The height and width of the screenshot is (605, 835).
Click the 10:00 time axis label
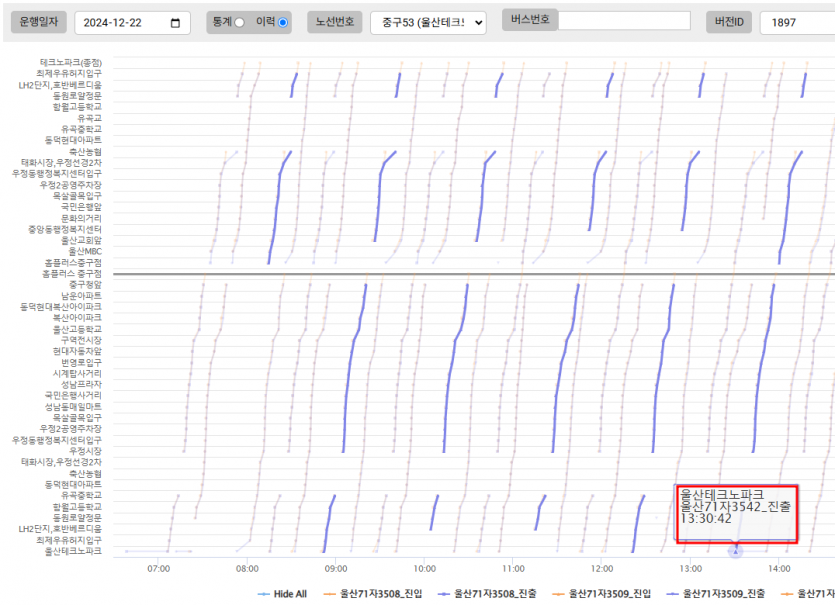424,567
